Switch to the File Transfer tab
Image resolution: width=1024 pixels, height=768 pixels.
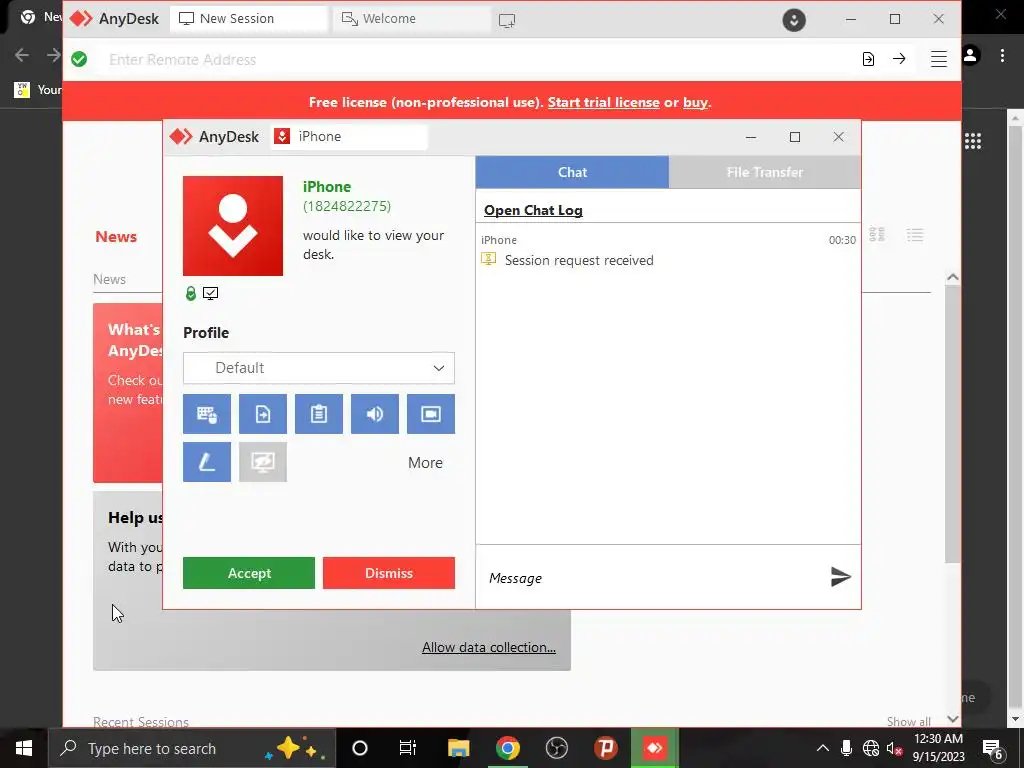(x=765, y=172)
